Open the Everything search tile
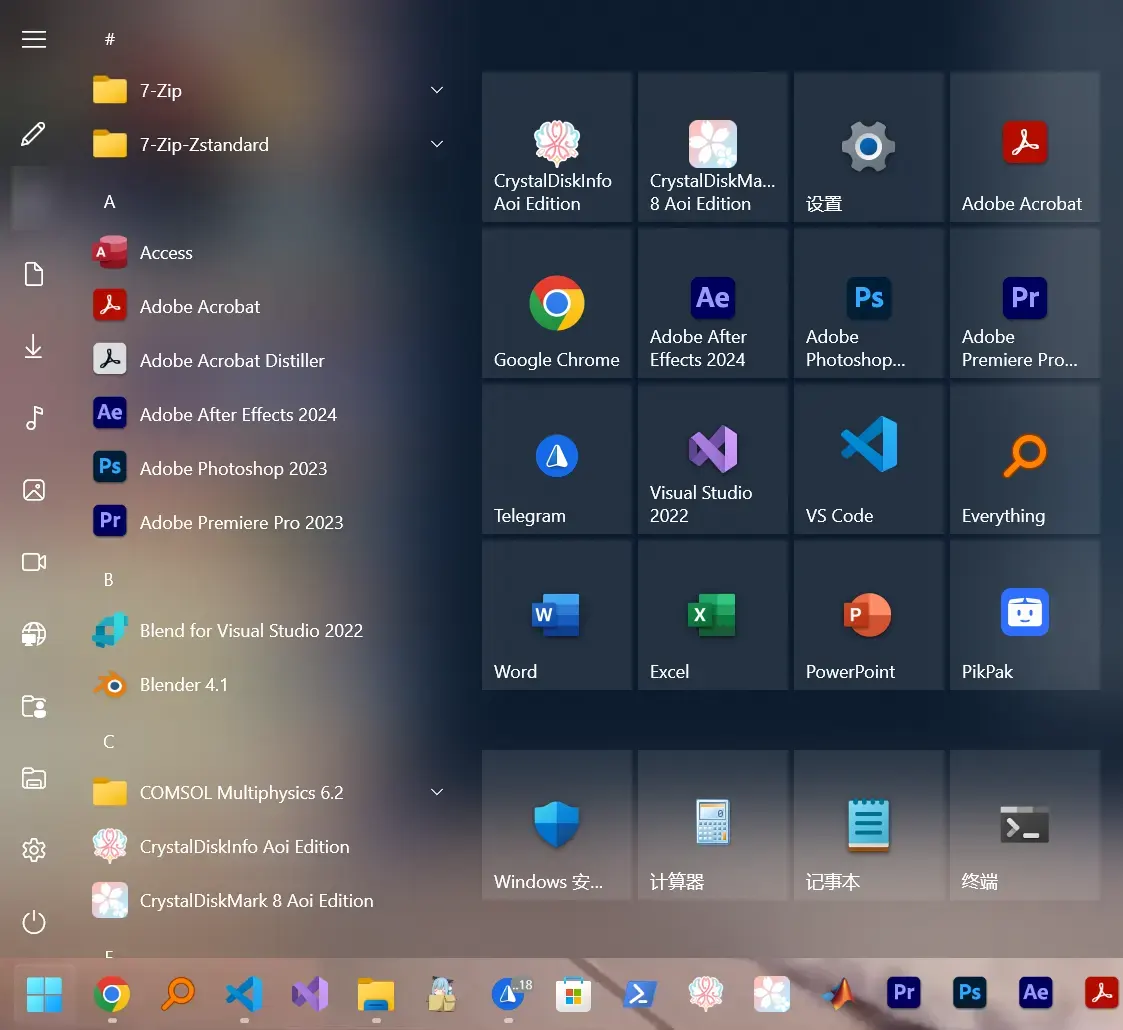 1024,459
